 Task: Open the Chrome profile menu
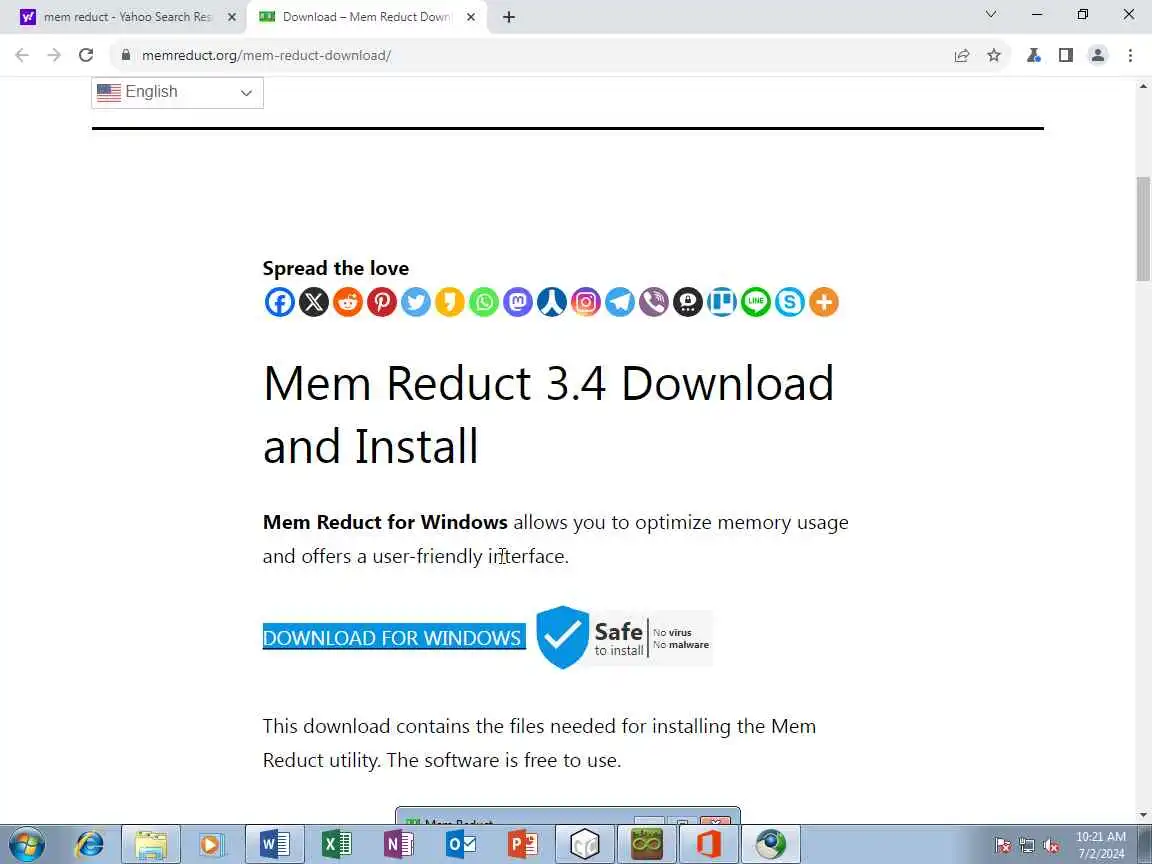pyautogui.click(x=1098, y=55)
